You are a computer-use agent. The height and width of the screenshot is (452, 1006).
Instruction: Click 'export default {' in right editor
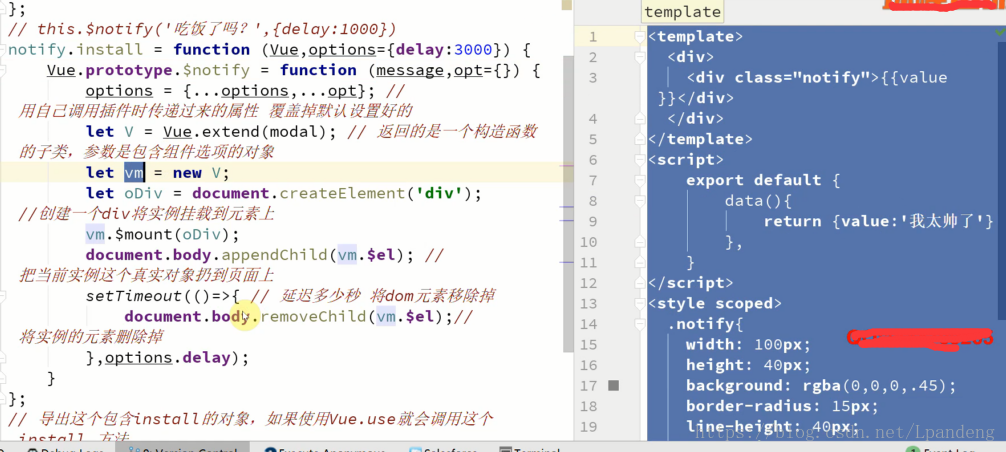[x=763, y=180]
